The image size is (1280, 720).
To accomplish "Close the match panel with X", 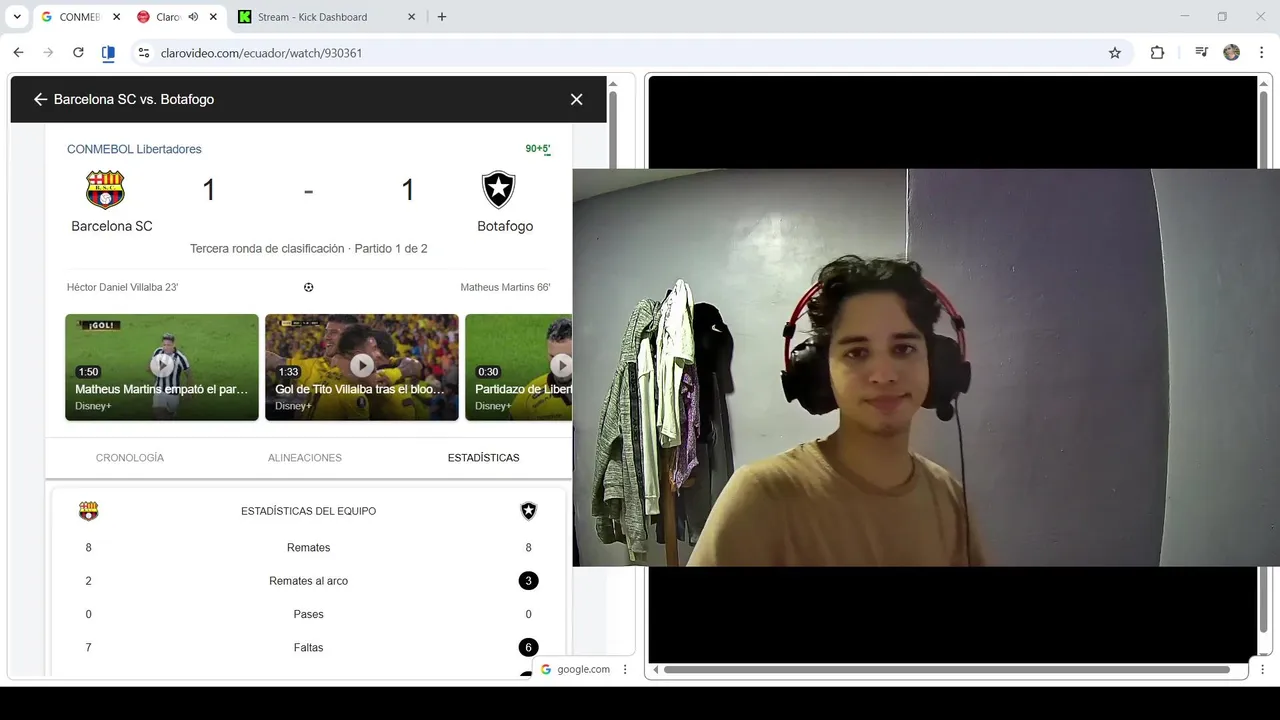I will 576,99.
